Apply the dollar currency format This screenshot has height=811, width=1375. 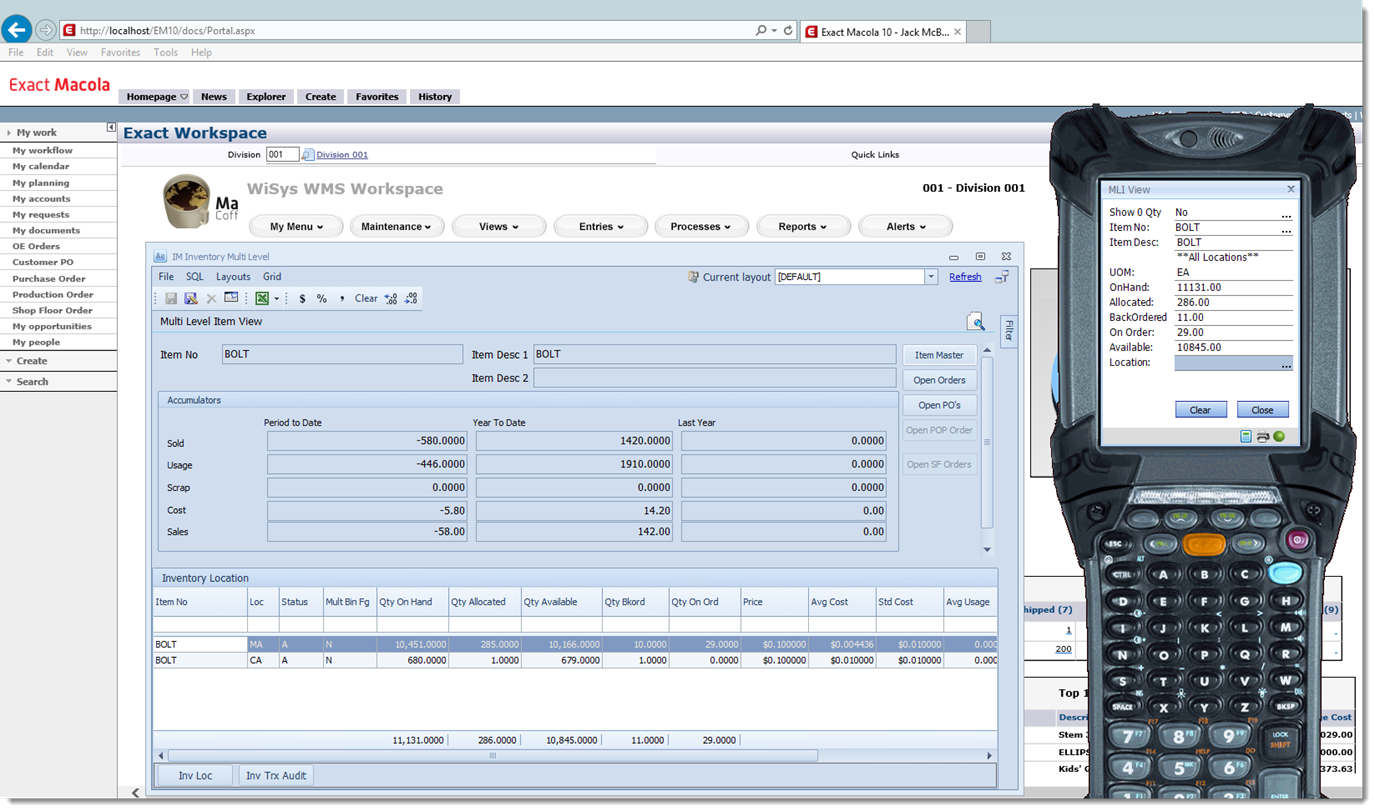click(303, 298)
